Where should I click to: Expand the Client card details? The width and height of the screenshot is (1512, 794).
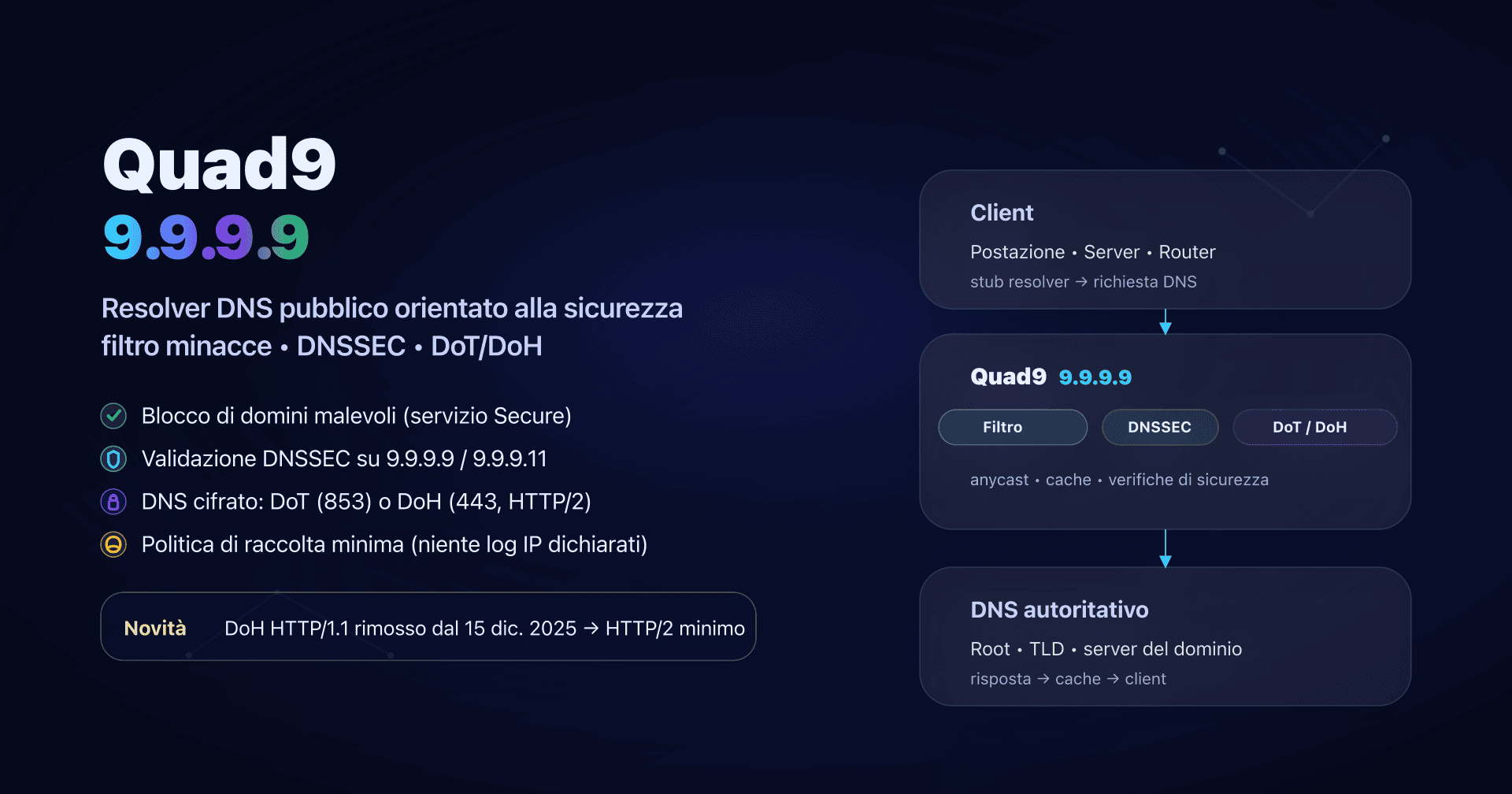coord(1165,239)
